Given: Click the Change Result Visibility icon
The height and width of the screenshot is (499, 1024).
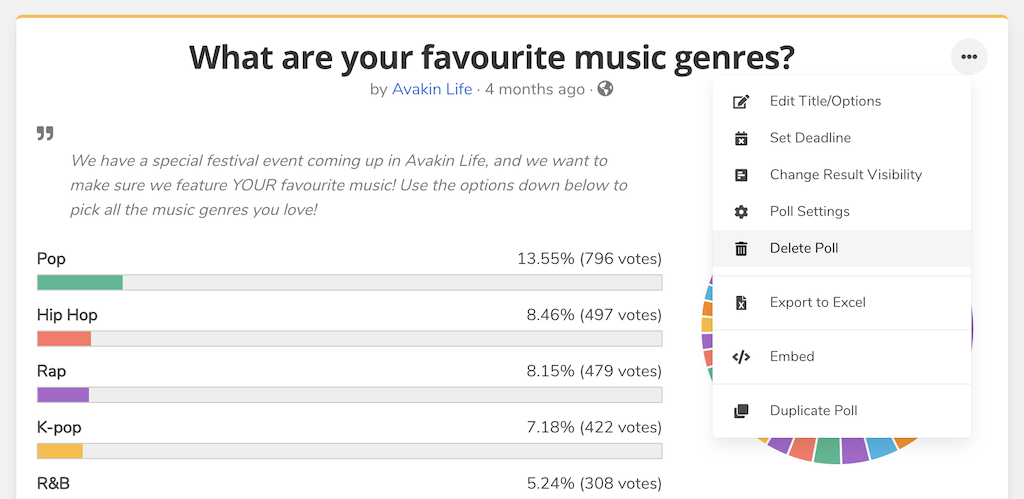Looking at the screenshot, I should pyautogui.click(x=741, y=175).
